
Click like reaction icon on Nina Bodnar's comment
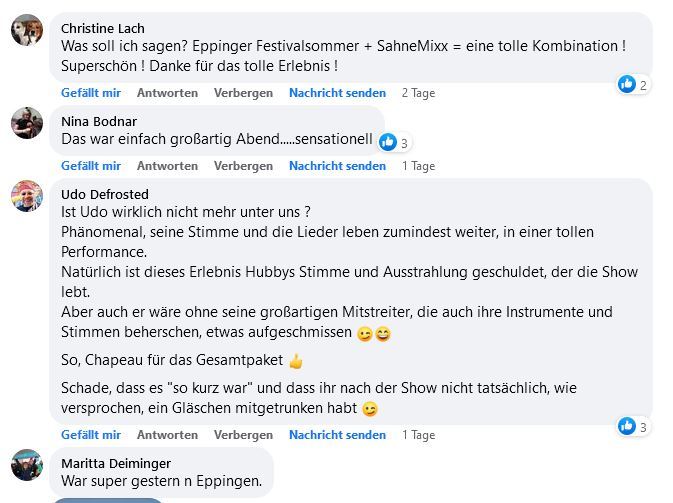pyautogui.click(x=388, y=142)
